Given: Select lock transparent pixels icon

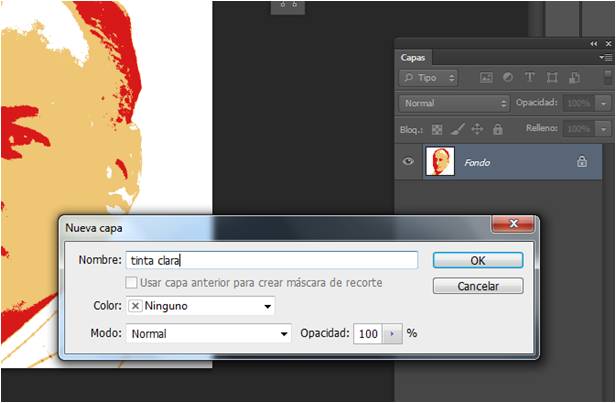Looking at the screenshot, I should click(437, 129).
